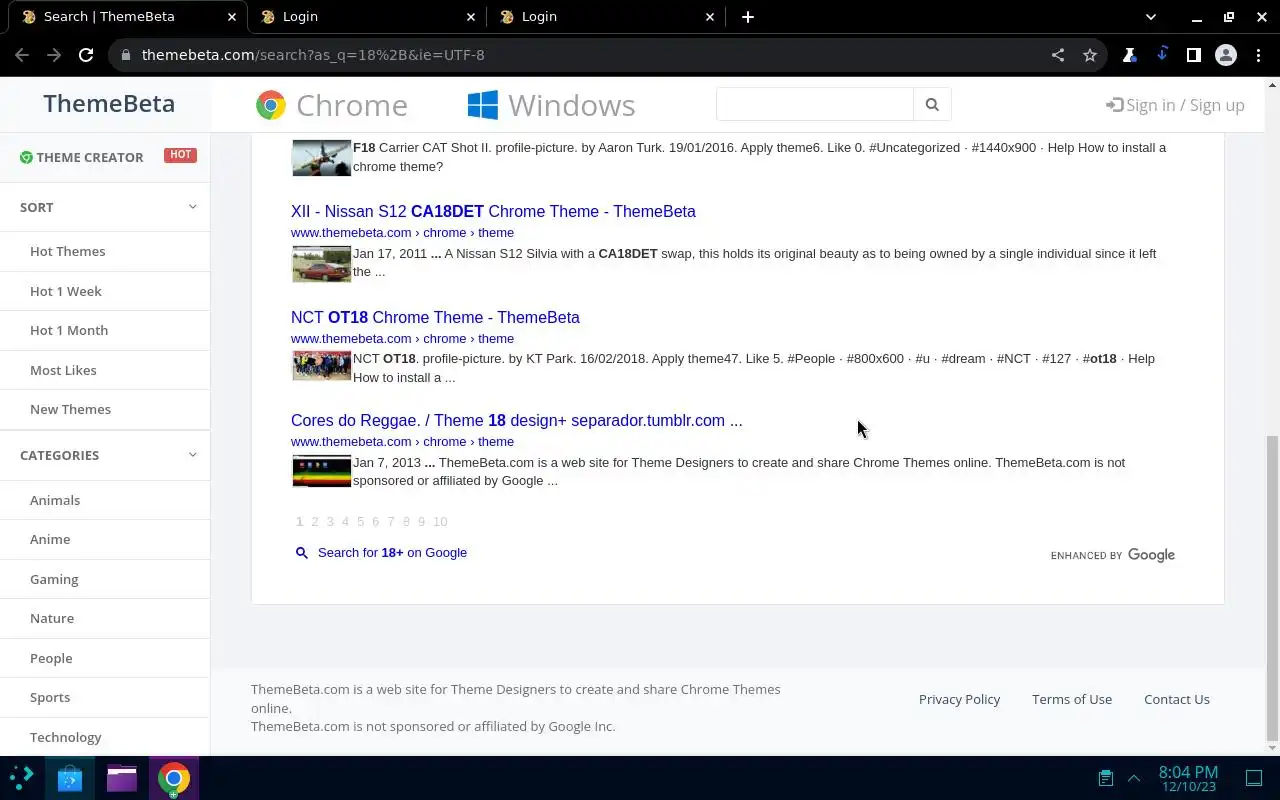The image size is (1280, 800).
Task: Click the site search input field
Action: click(x=815, y=104)
